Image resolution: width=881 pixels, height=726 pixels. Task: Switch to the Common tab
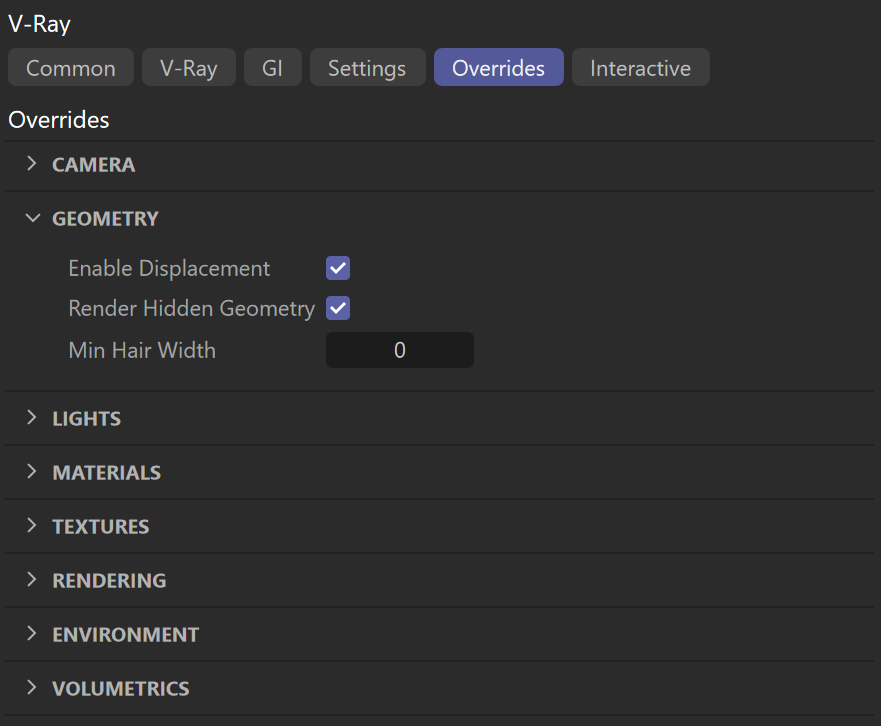[71, 67]
